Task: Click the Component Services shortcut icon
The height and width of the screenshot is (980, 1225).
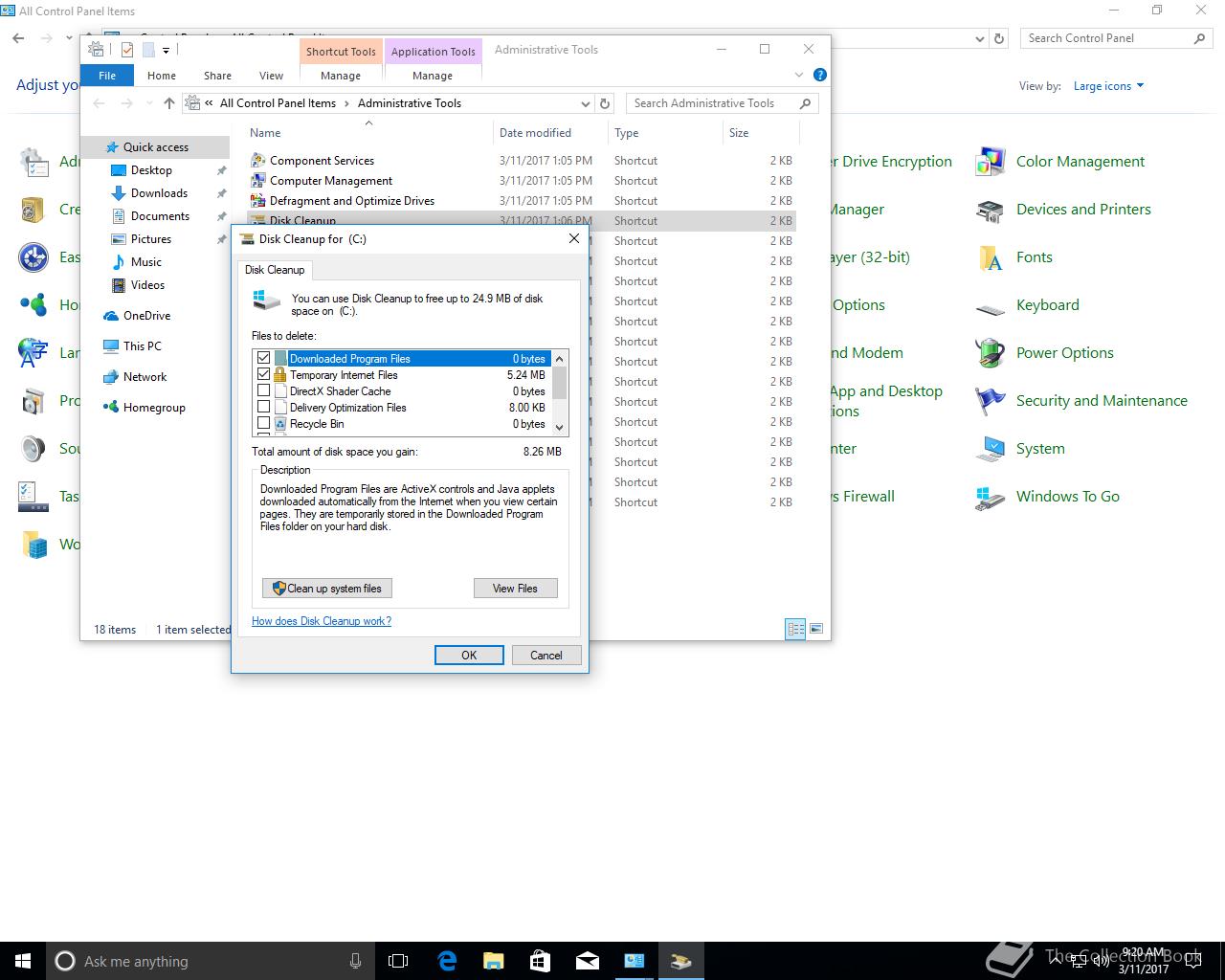Action: (257, 161)
